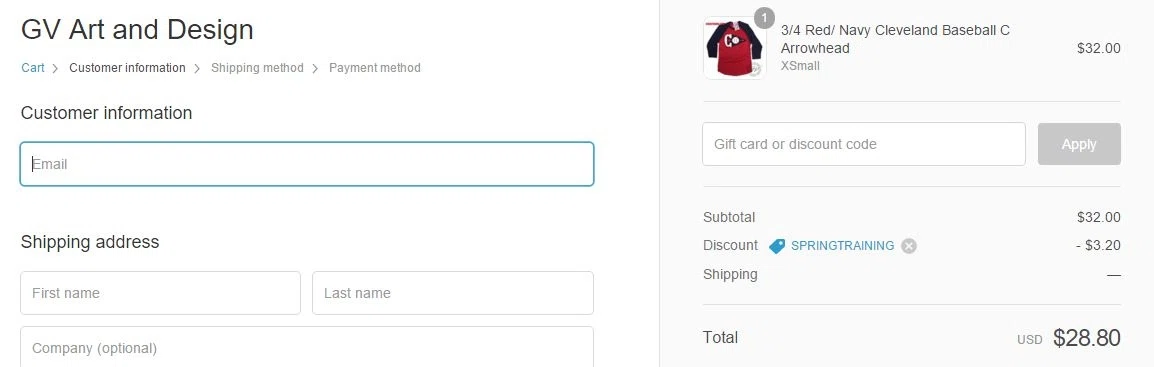Focus the Email input field
This screenshot has height=367, width=1154.
(307, 164)
